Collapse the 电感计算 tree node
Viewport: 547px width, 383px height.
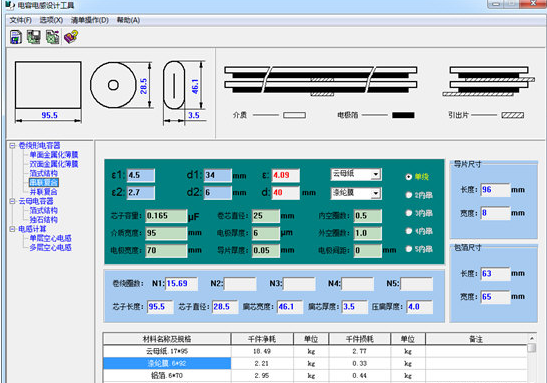(x=13, y=229)
